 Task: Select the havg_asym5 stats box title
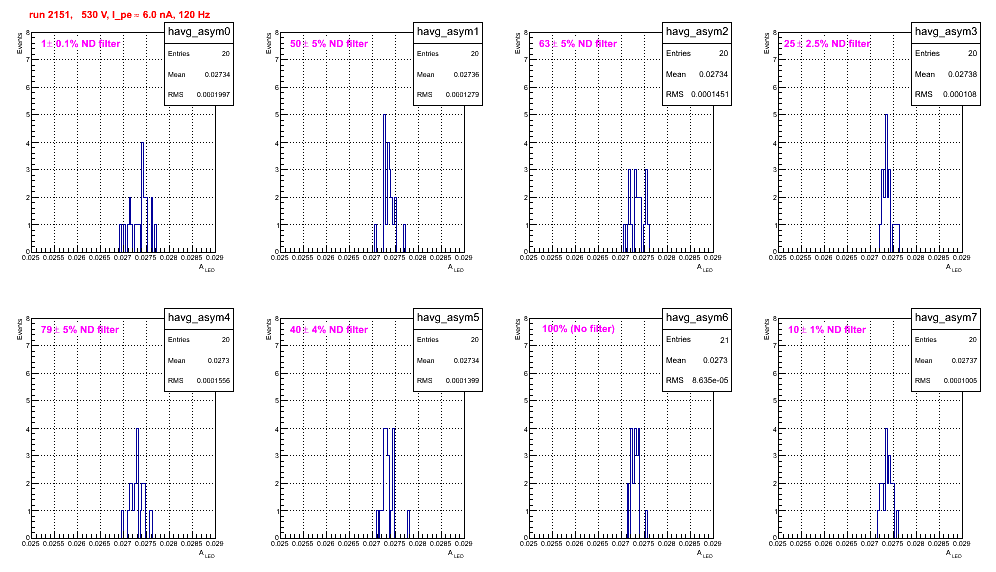point(448,318)
